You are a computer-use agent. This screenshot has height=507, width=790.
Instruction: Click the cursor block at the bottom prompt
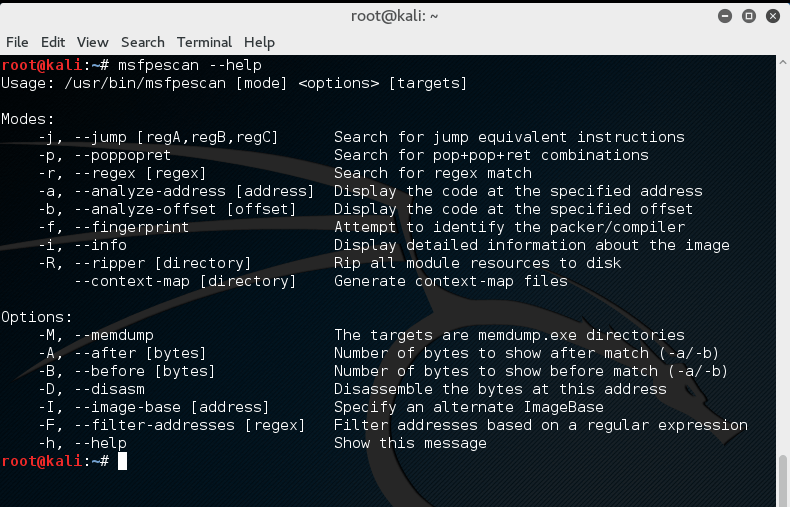122,461
